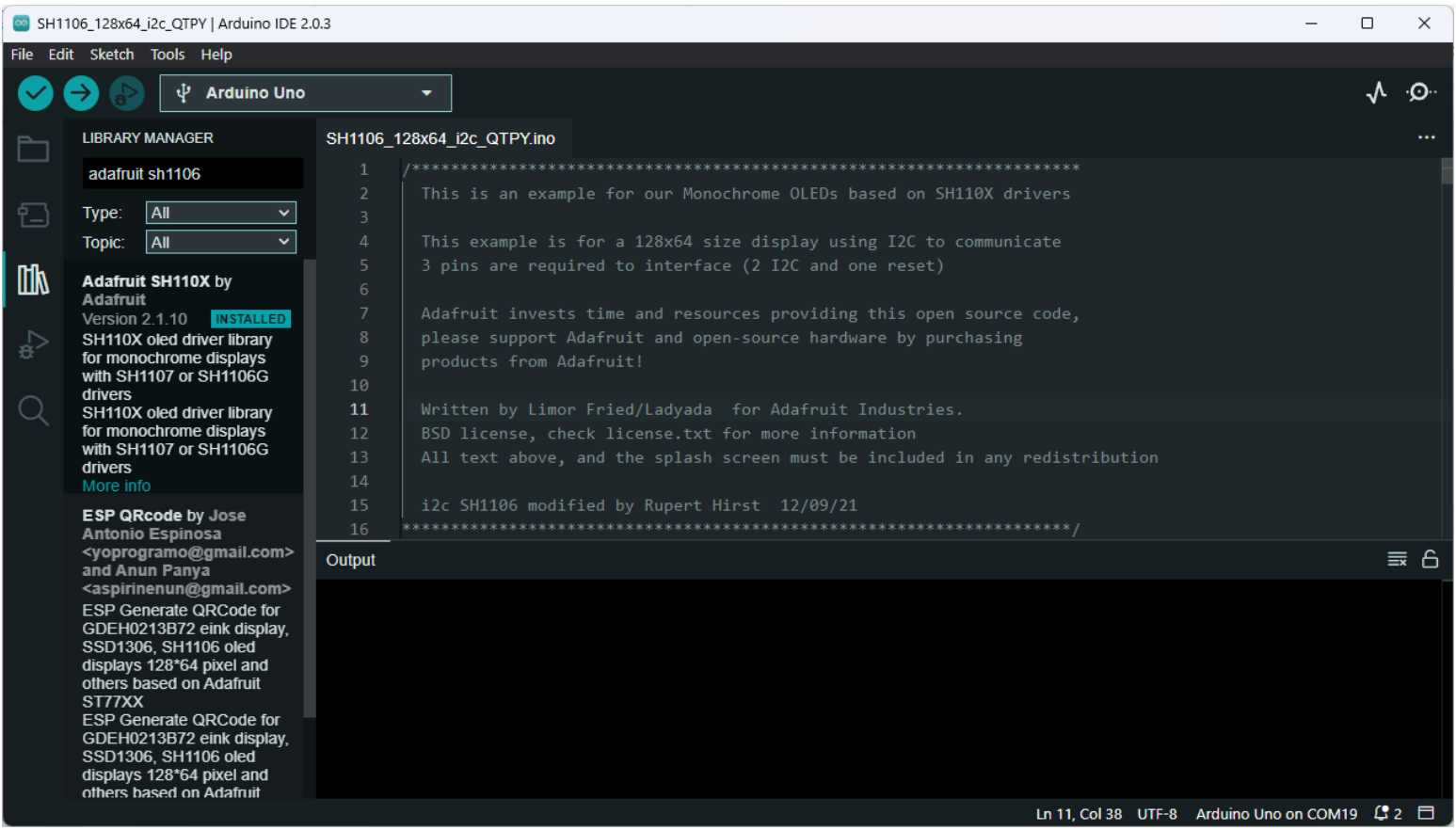Click the Upload arrow button
Image resolution: width=1456 pixels, height=830 pixels.
point(81,93)
